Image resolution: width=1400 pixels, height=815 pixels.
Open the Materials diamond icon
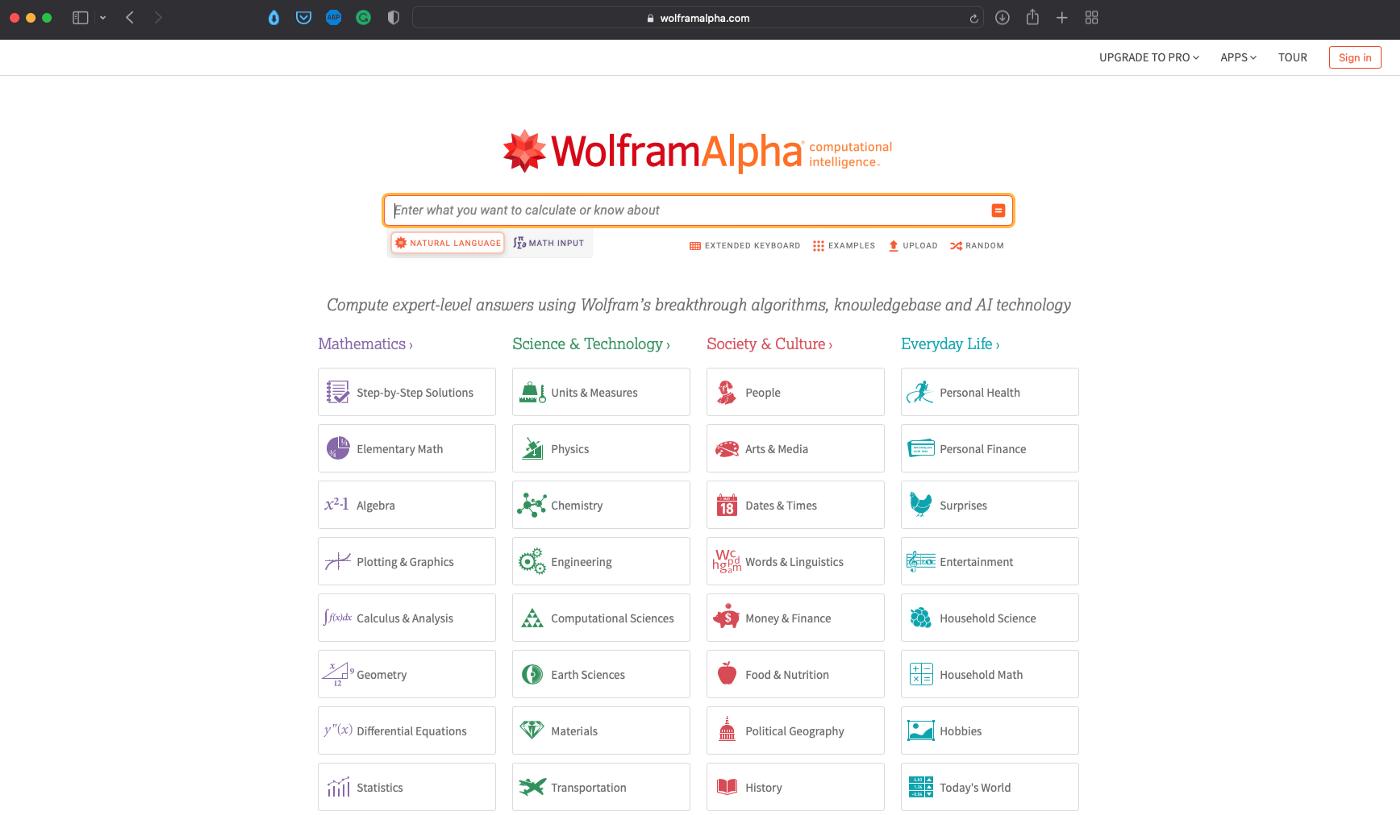(532, 730)
